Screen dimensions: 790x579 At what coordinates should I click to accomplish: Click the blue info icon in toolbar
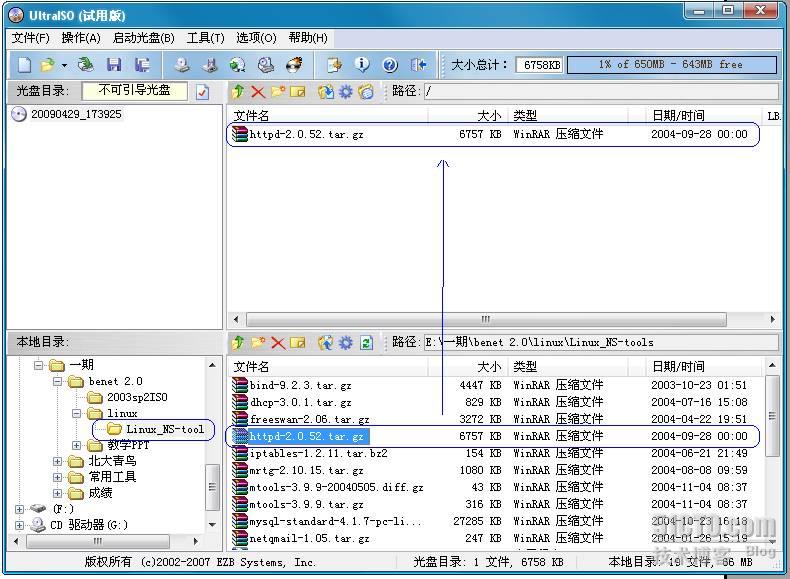362,65
